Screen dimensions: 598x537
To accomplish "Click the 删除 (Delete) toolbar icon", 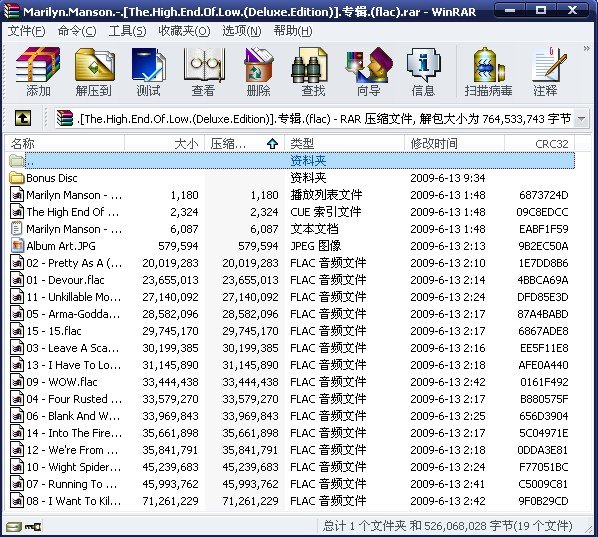I will (x=258, y=72).
